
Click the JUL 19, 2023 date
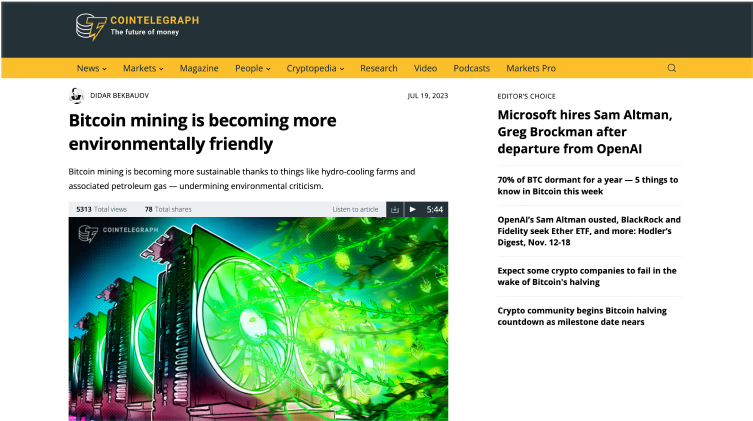(x=427, y=96)
